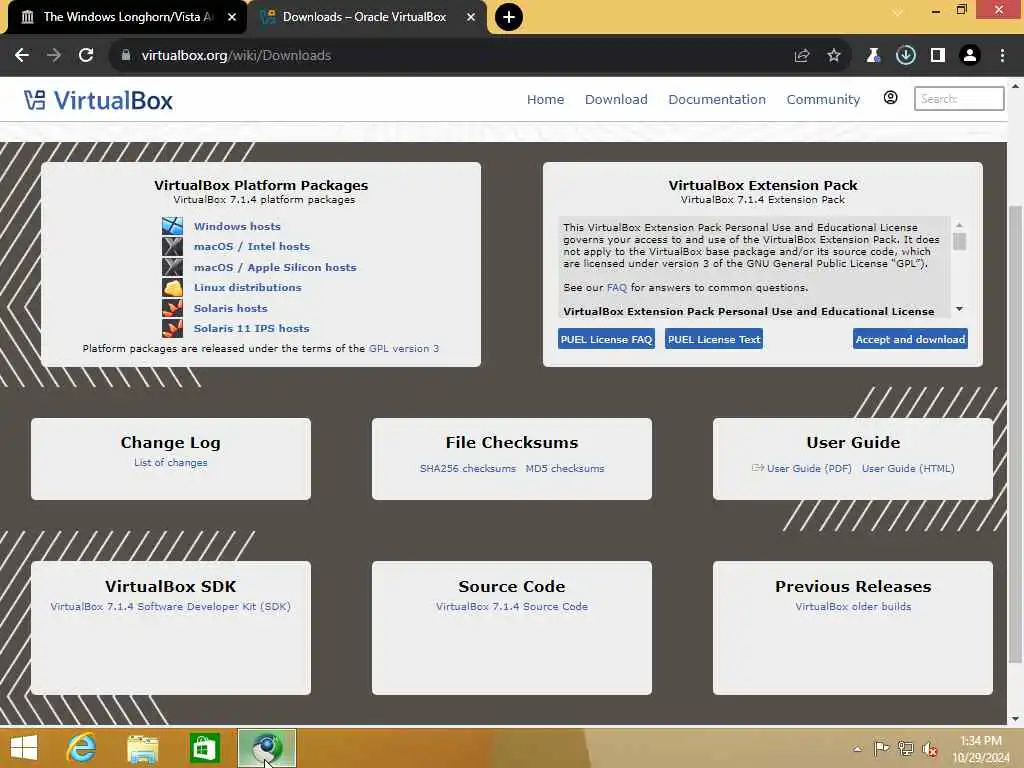The height and width of the screenshot is (768, 1024).
Task: Click the Solaris 11 IPS hosts icon
Action: click(172, 328)
